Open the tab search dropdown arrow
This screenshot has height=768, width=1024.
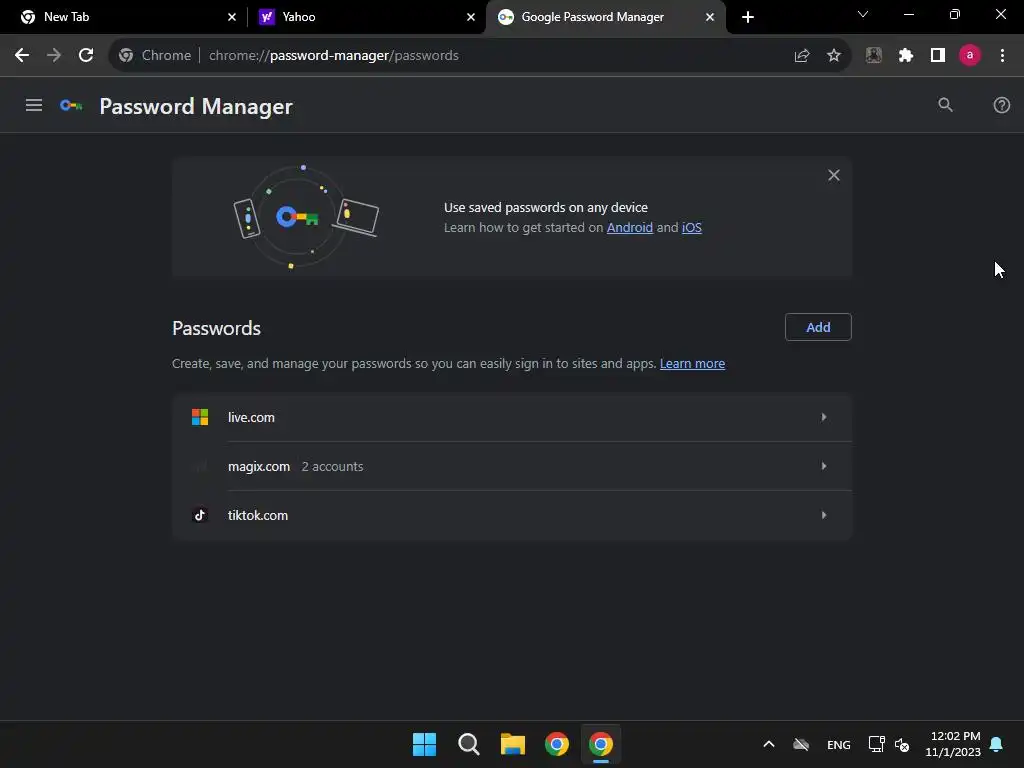[863, 14]
